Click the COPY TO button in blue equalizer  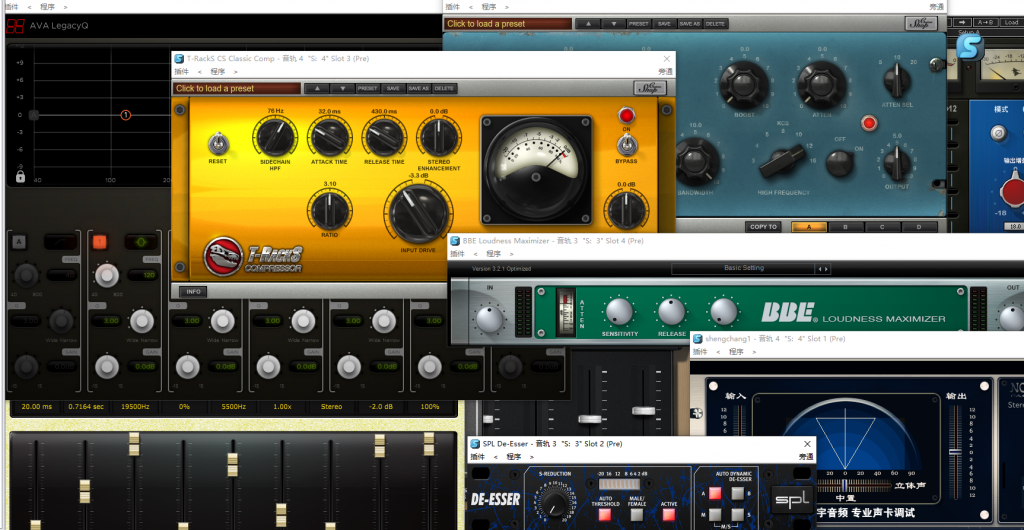[x=763, y=227]
